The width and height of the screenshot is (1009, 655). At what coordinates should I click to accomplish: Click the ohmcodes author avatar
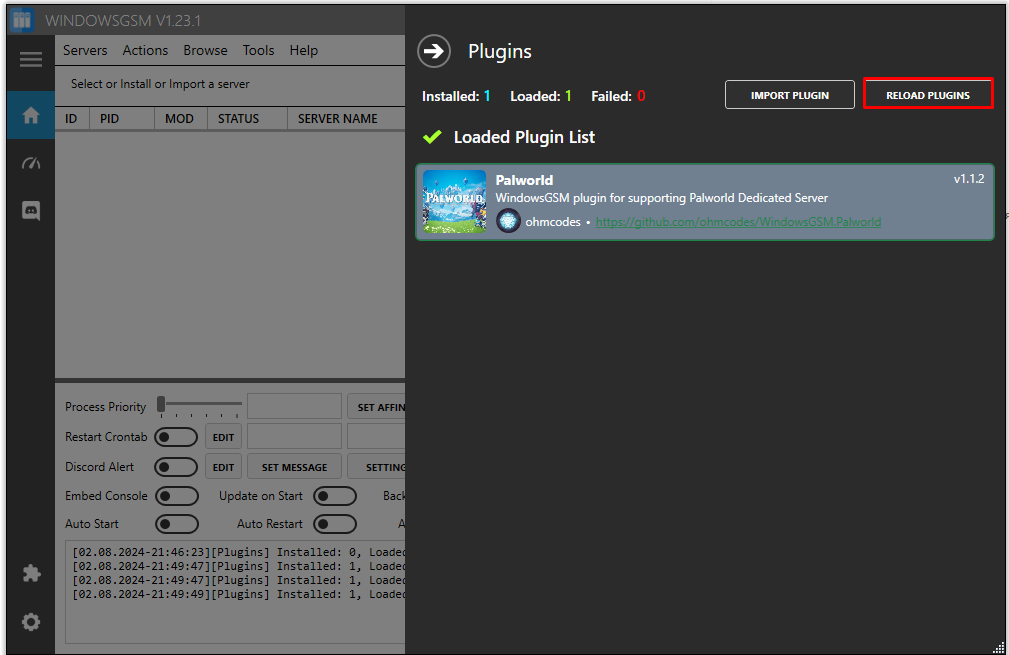click(508, 221)
